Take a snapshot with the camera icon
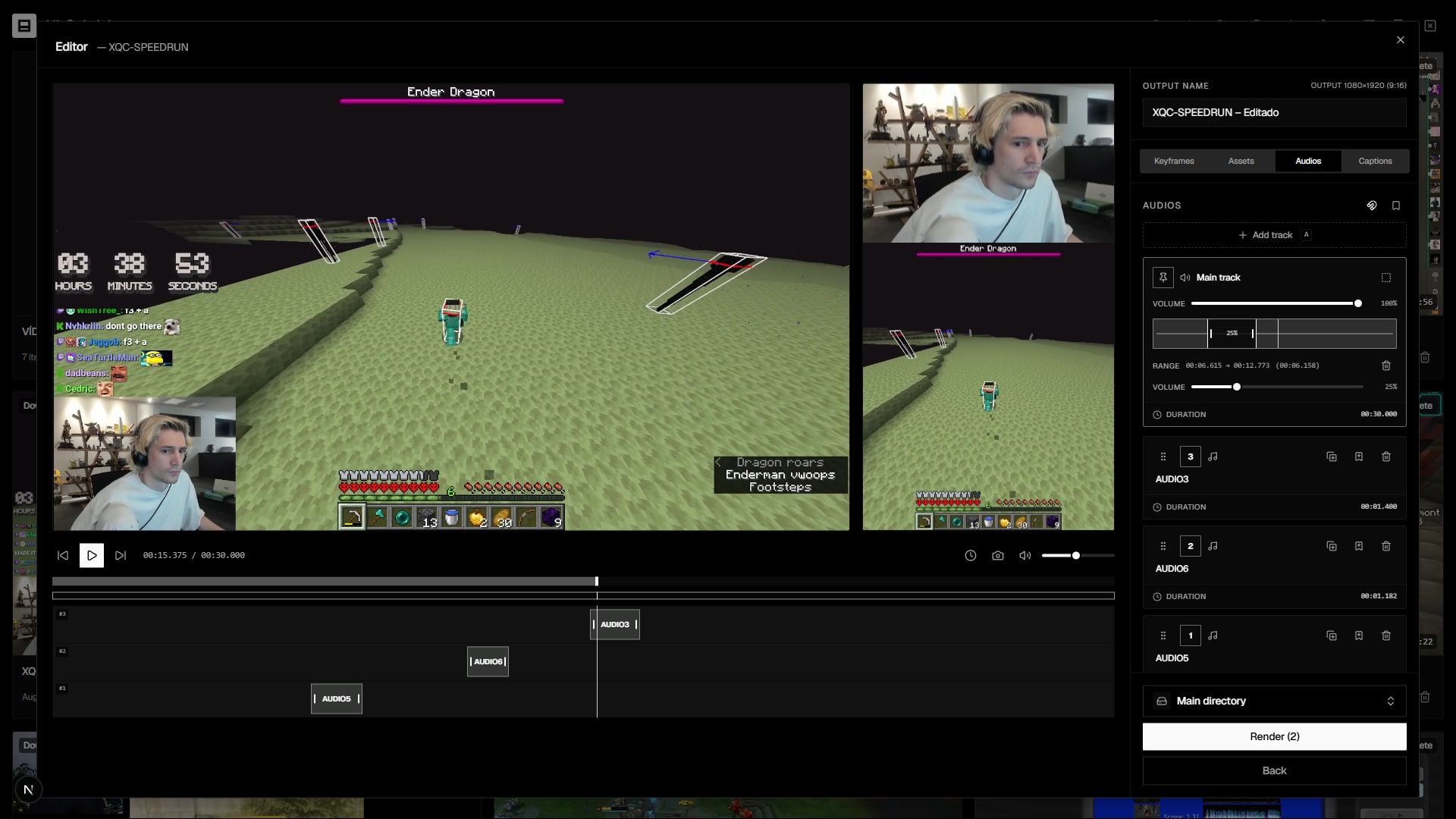 (x=998, y=556)
